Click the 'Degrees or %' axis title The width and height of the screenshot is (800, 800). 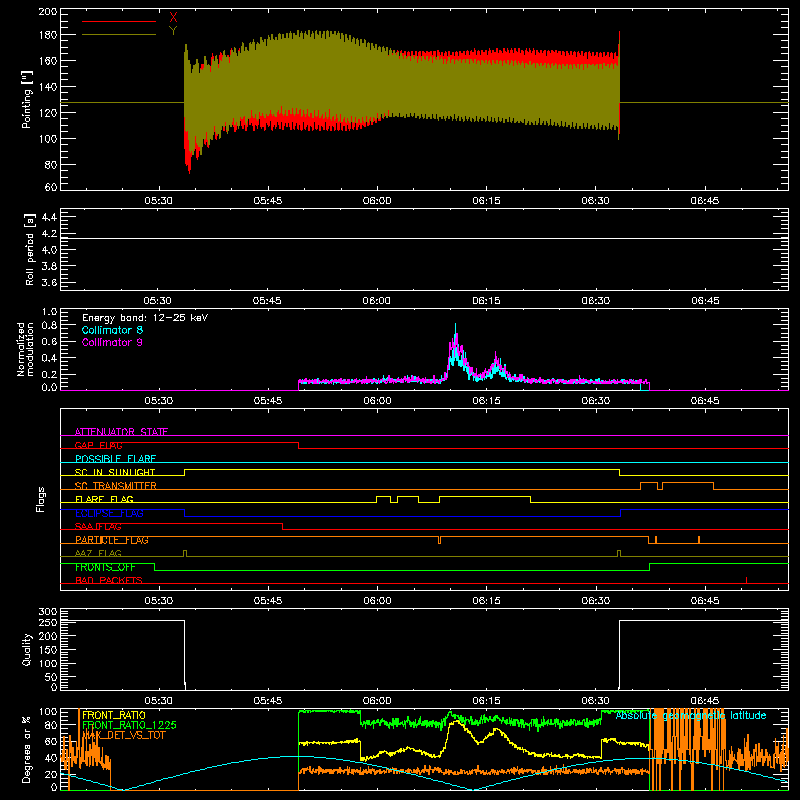27,749
